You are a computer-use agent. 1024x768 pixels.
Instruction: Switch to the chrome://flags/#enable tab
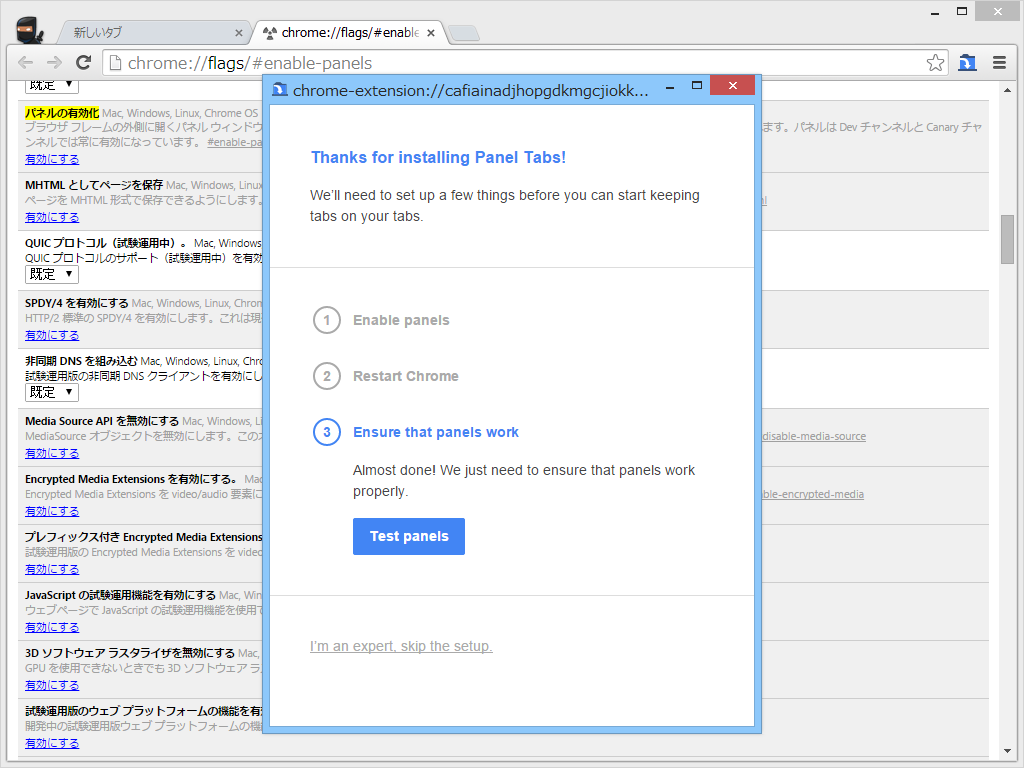coord(349,33)
